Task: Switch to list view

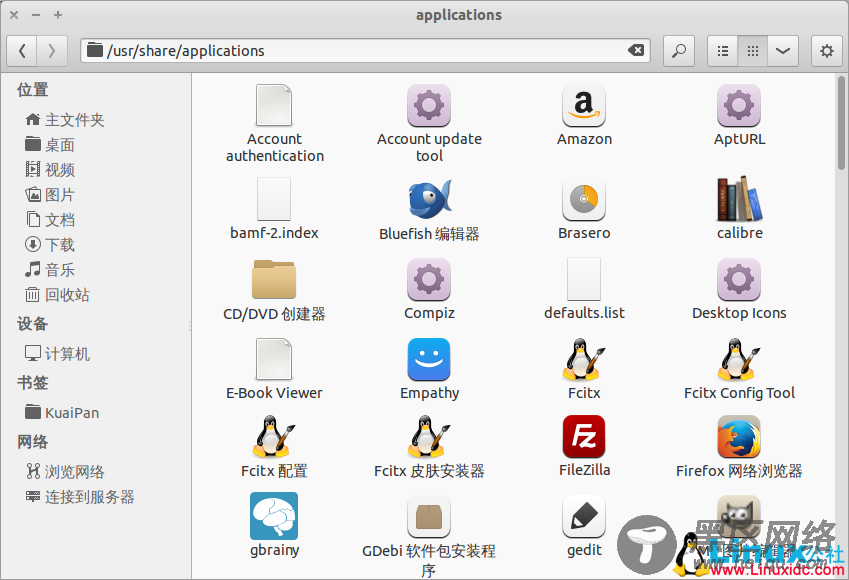Action: click(x=723, y=51)
